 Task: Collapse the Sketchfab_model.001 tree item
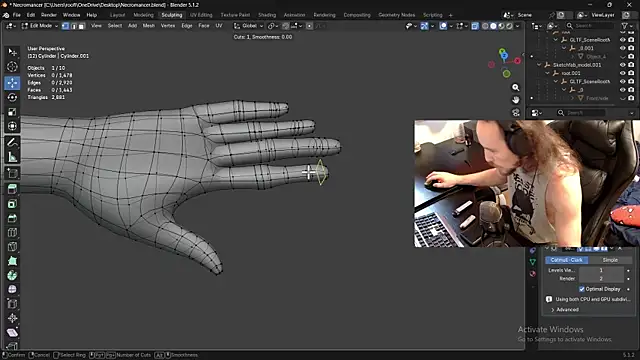539,65
